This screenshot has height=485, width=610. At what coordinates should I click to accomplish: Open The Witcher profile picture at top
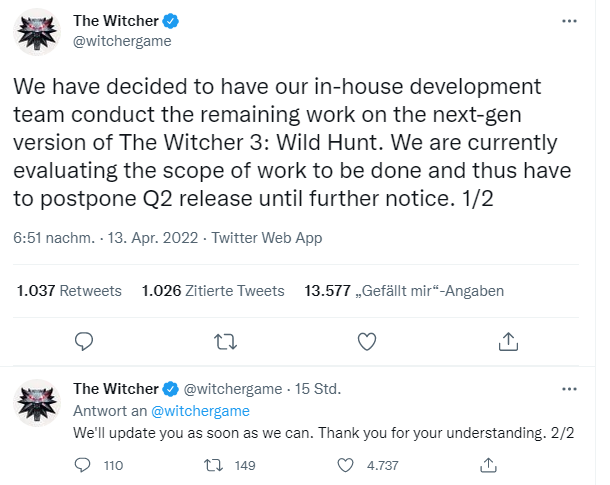[x=39, y=35]
